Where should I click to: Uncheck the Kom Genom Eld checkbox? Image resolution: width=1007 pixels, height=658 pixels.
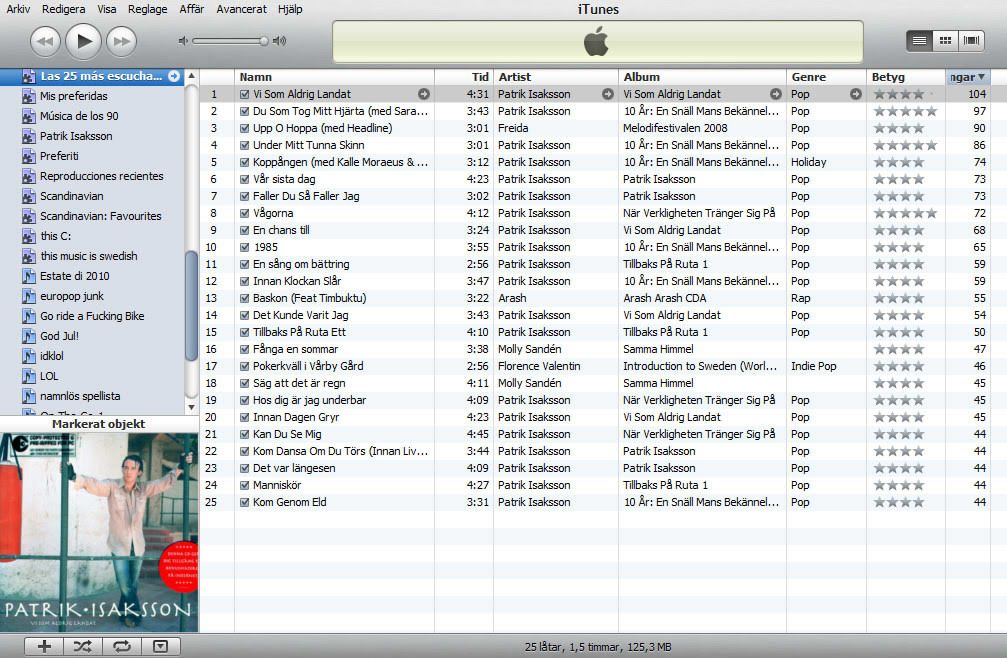[x=244, y=502]
